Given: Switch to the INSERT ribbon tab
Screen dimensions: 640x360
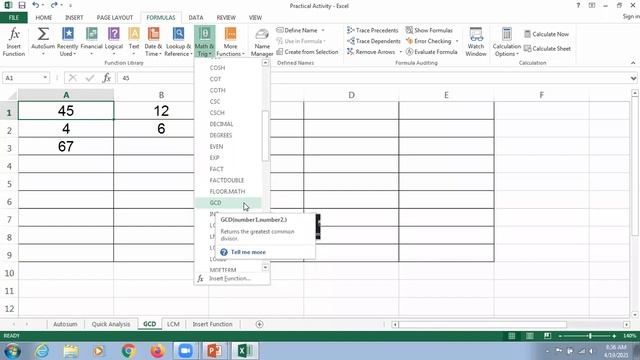Looking at the screenshot, I should point(74,18).
